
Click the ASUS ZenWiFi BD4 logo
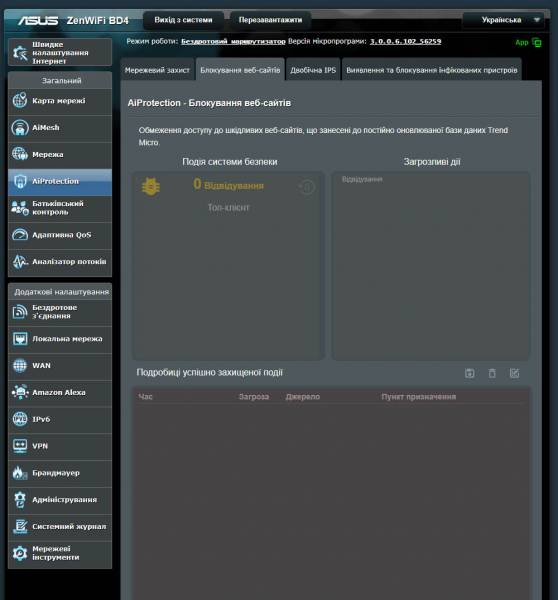(x=73, y=20)
